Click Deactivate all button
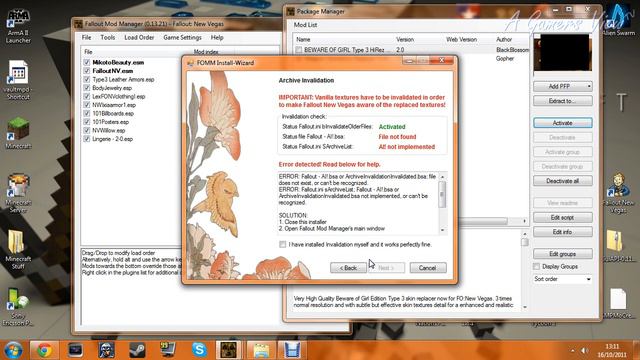 [562, 181]
